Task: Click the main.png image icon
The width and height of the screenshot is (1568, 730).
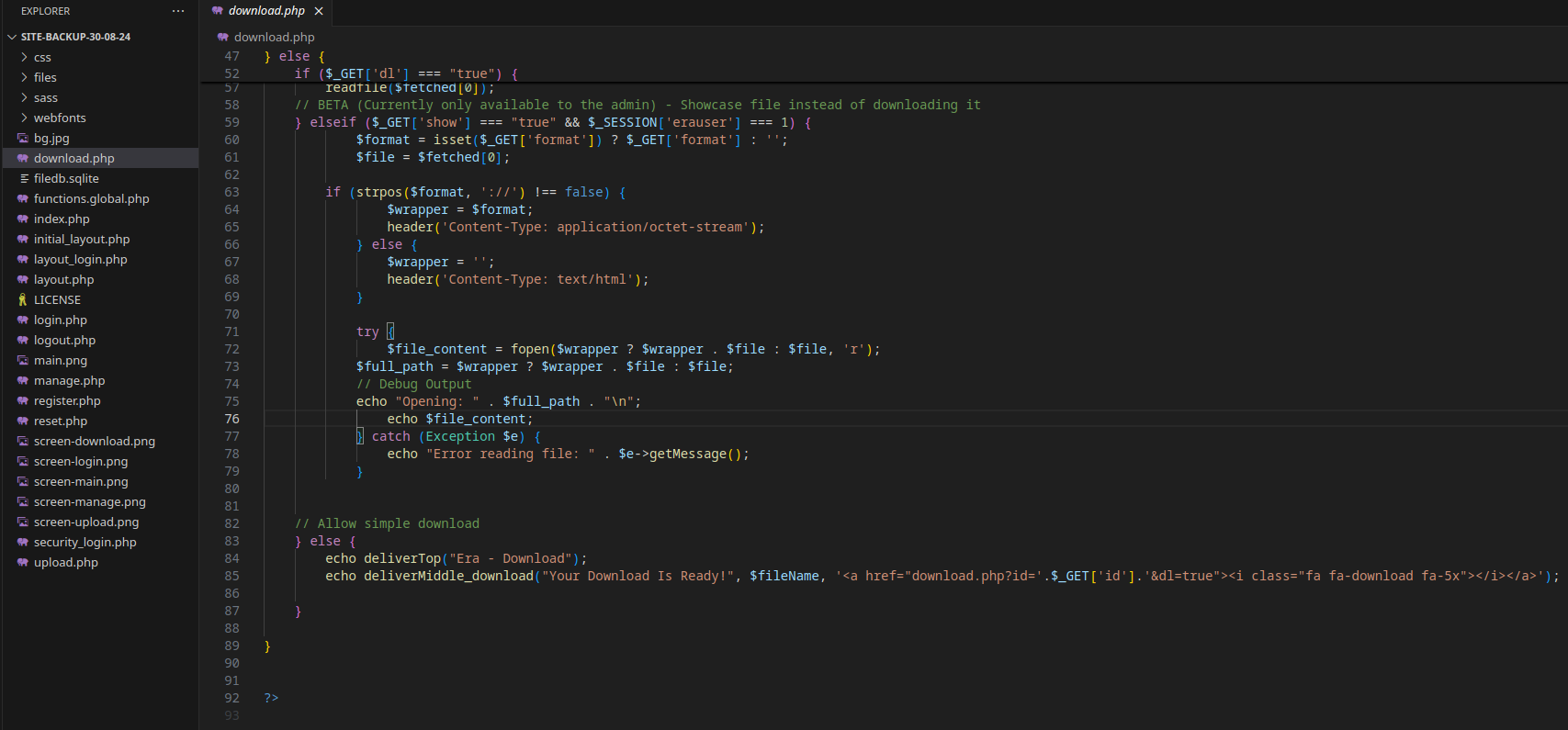Action: coord(23,360)
